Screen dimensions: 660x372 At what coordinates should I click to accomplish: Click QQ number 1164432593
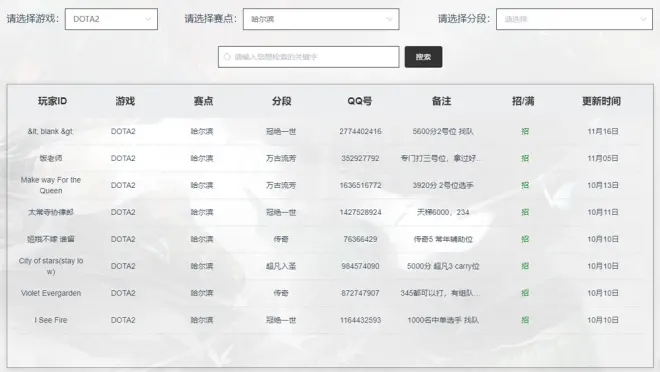pos(360,320)
